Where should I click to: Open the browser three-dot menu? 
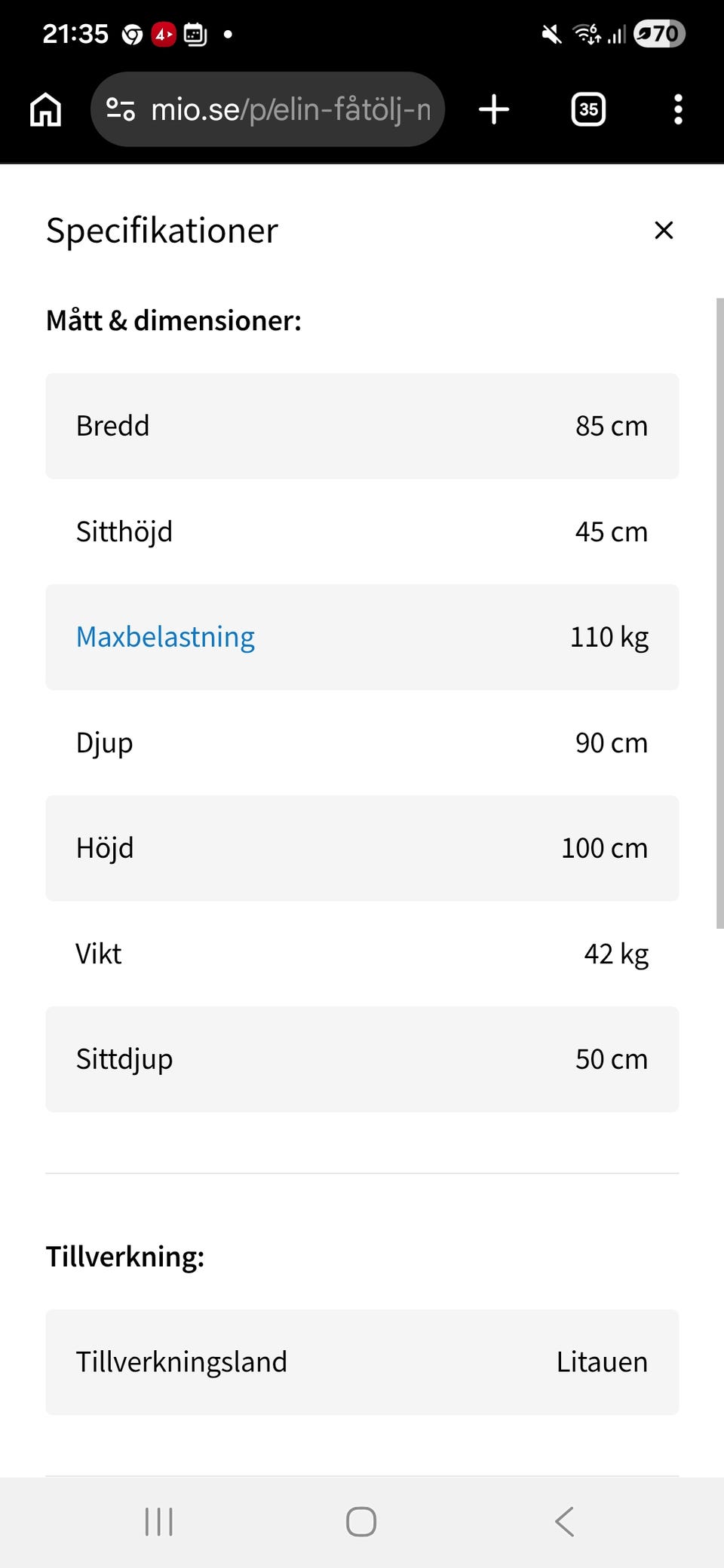(x=678, y=110)
